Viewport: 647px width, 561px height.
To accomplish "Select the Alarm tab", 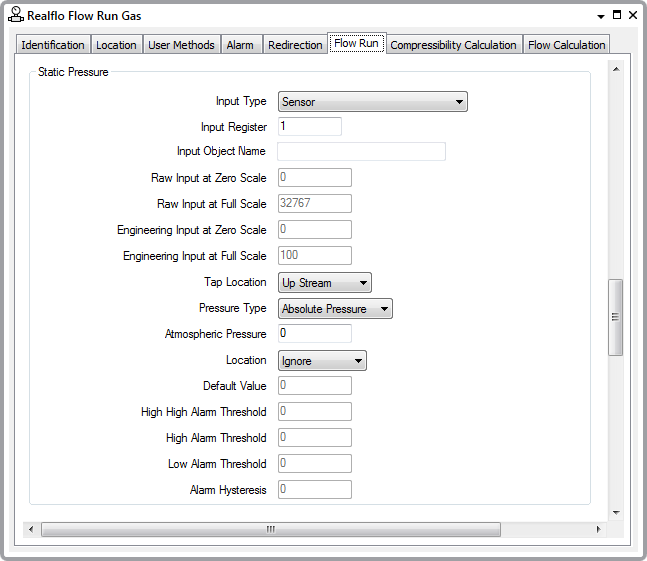I will (240, 45).
